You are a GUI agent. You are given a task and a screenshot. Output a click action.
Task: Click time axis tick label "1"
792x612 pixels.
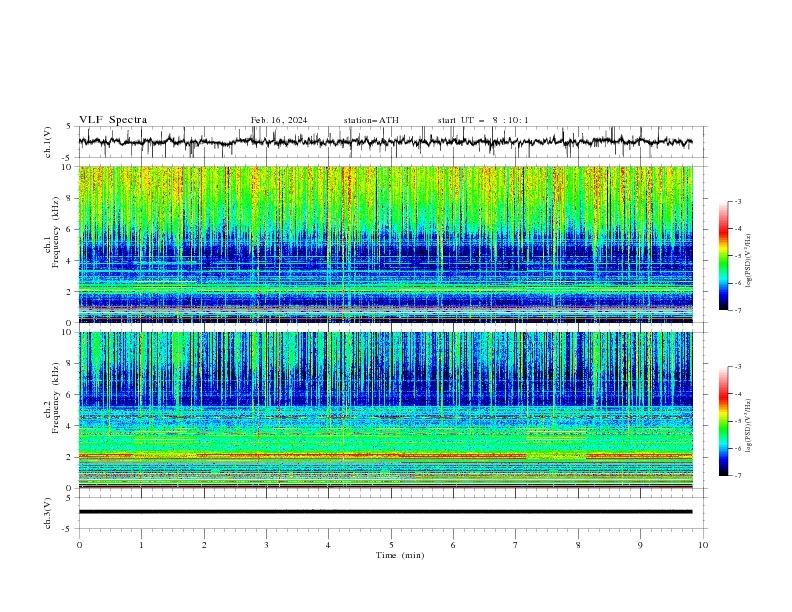click(x=141, y=545)
